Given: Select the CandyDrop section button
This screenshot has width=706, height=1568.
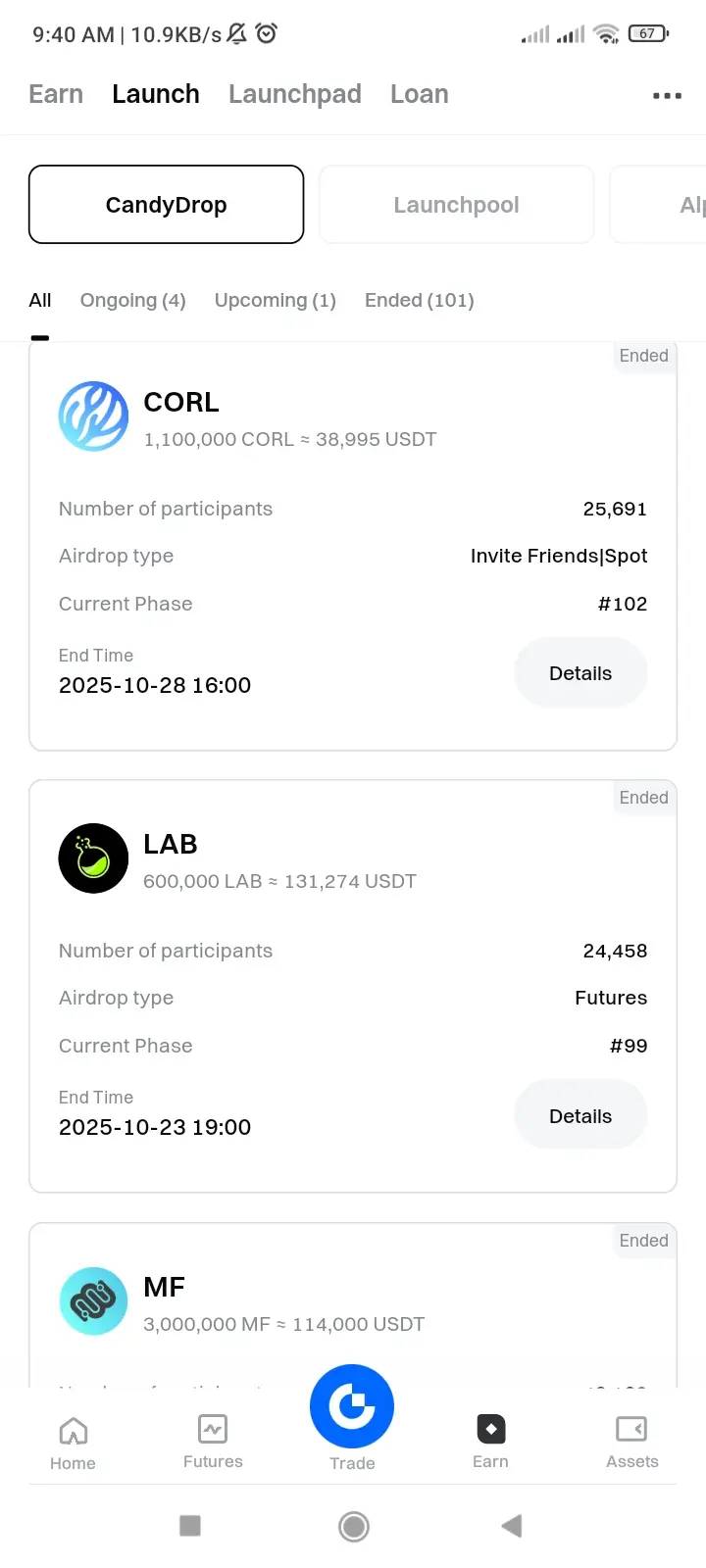Looking at the screenshot, I should 167,205.
